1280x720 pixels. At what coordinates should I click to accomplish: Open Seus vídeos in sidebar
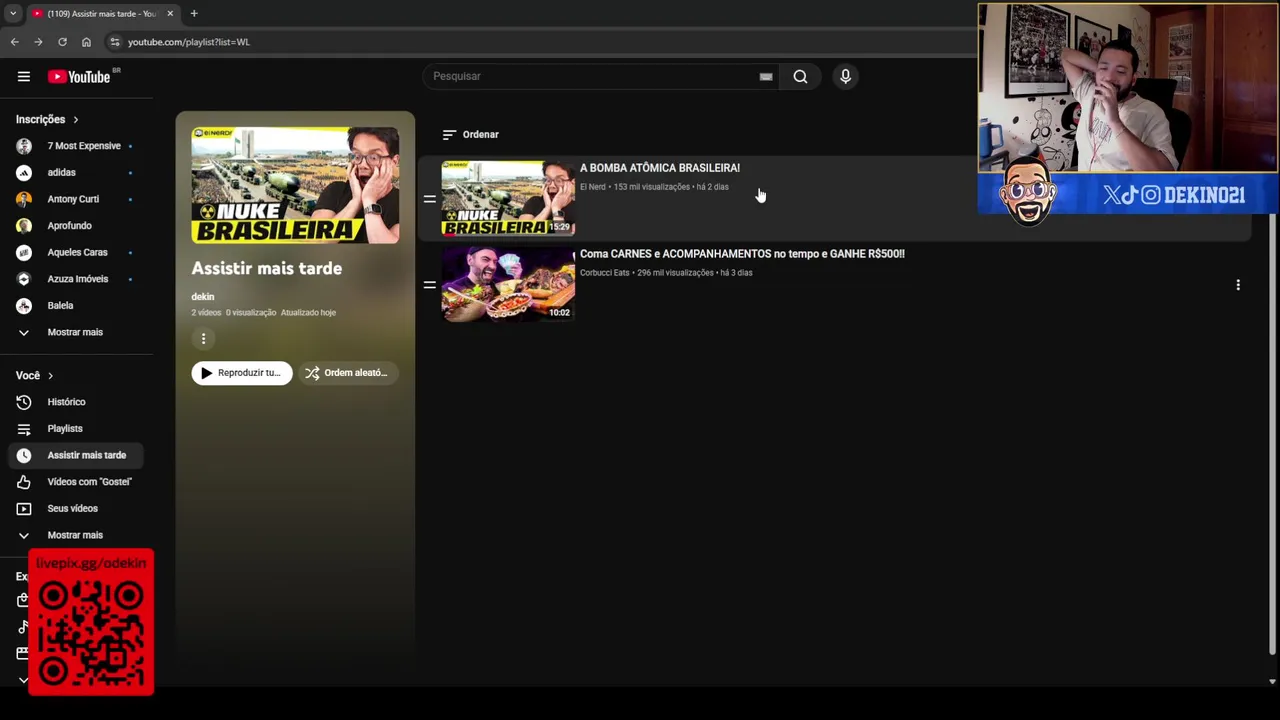[75, 508]
